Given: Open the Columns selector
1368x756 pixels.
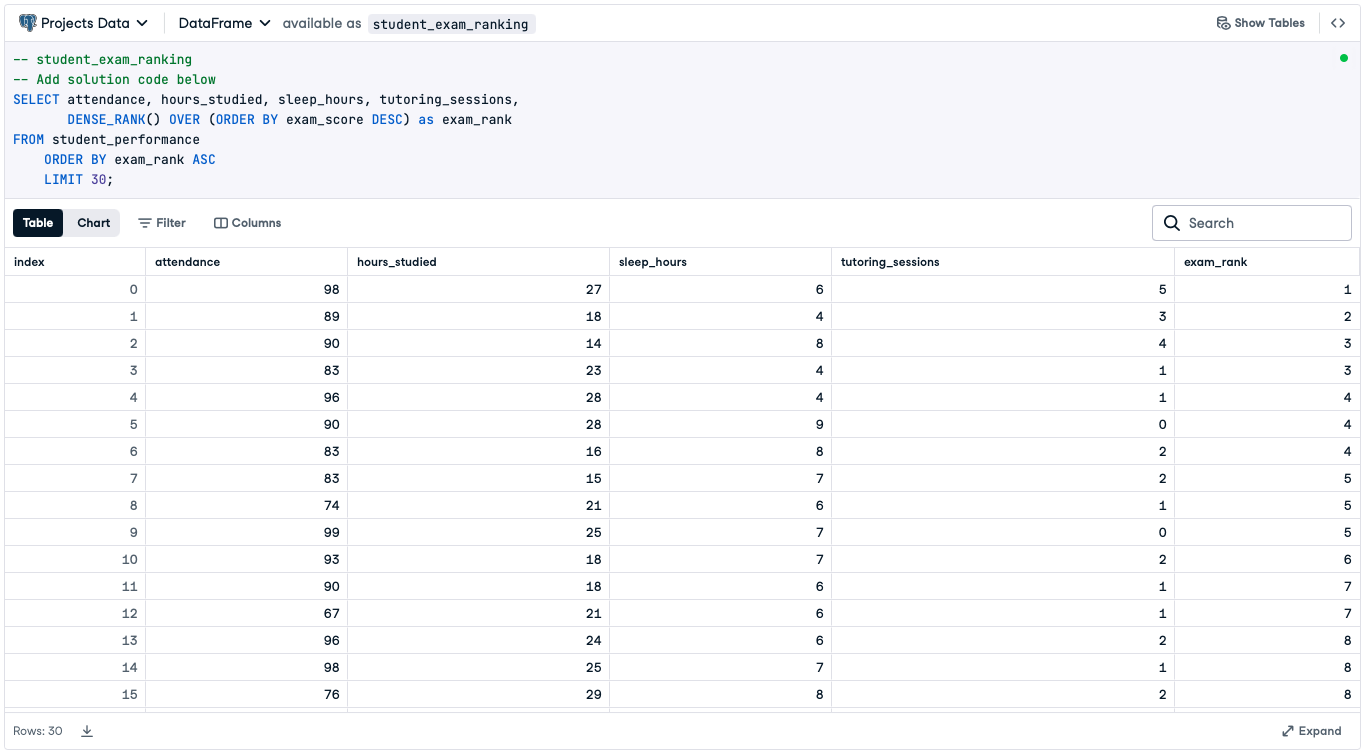Looking at the screenshot, I should point(248,223).
